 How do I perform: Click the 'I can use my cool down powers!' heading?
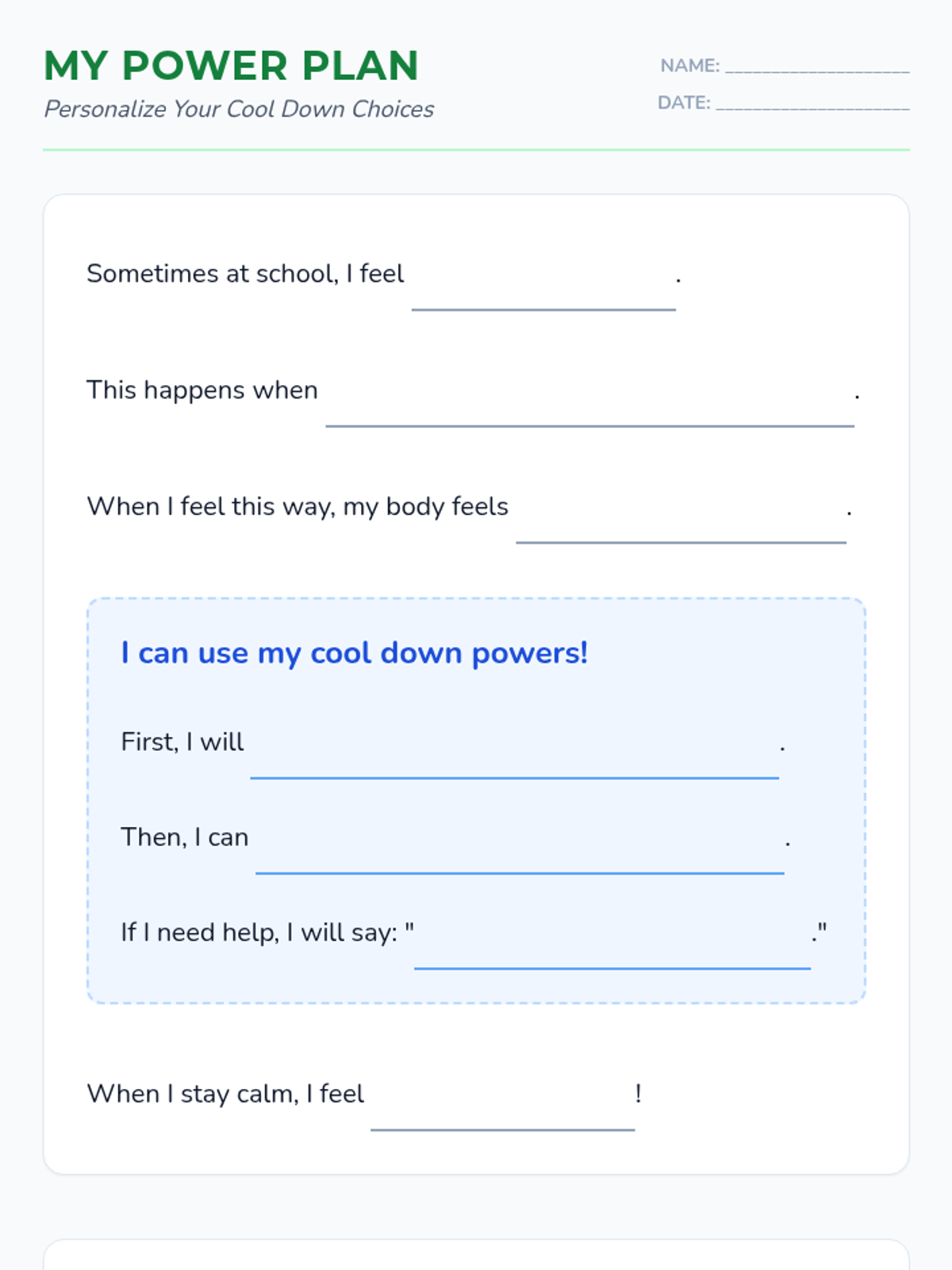pos(354,653)
